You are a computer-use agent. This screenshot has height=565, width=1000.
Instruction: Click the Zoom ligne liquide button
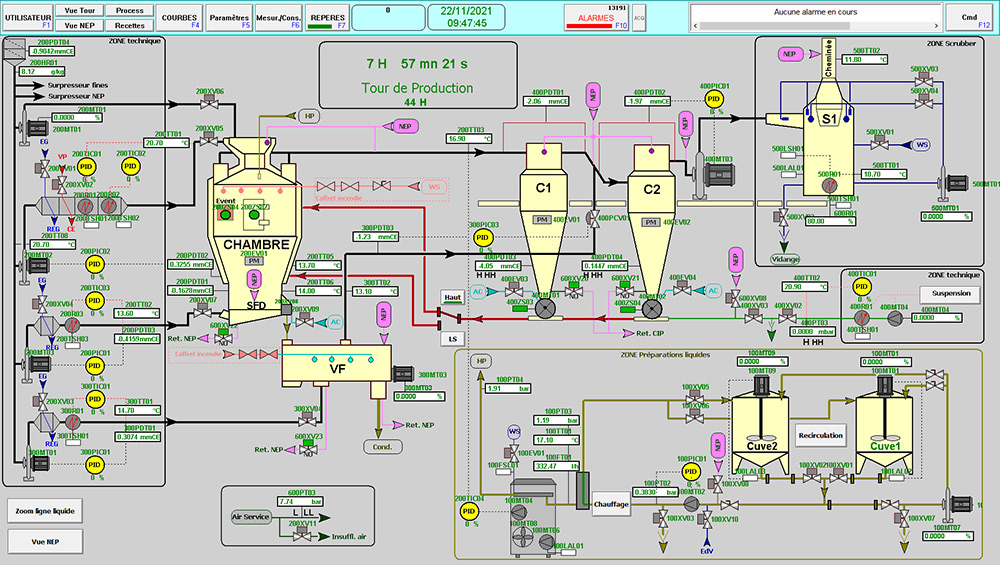[45, 511]
